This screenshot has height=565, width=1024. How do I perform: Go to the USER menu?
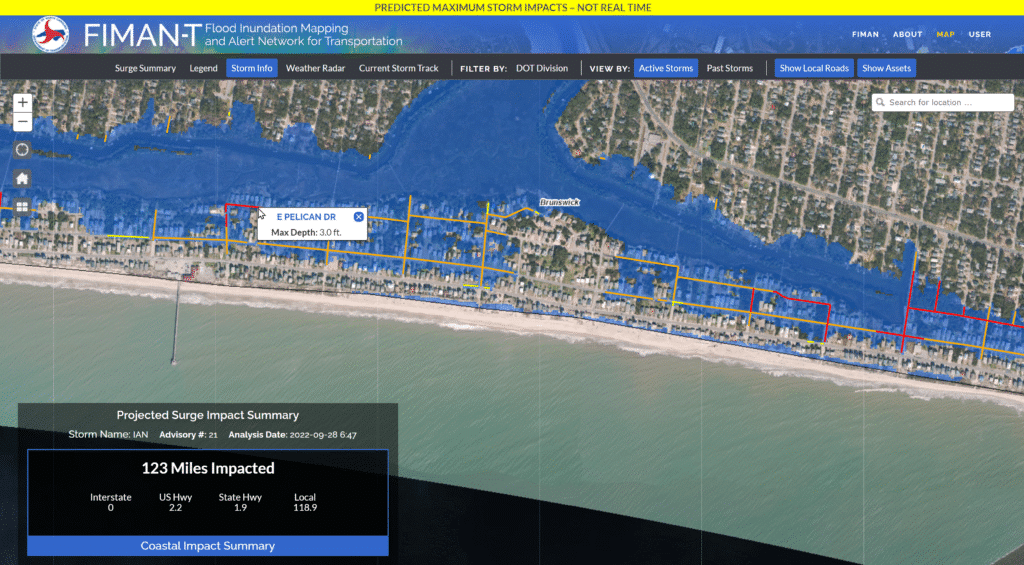[x=979, y=34]
